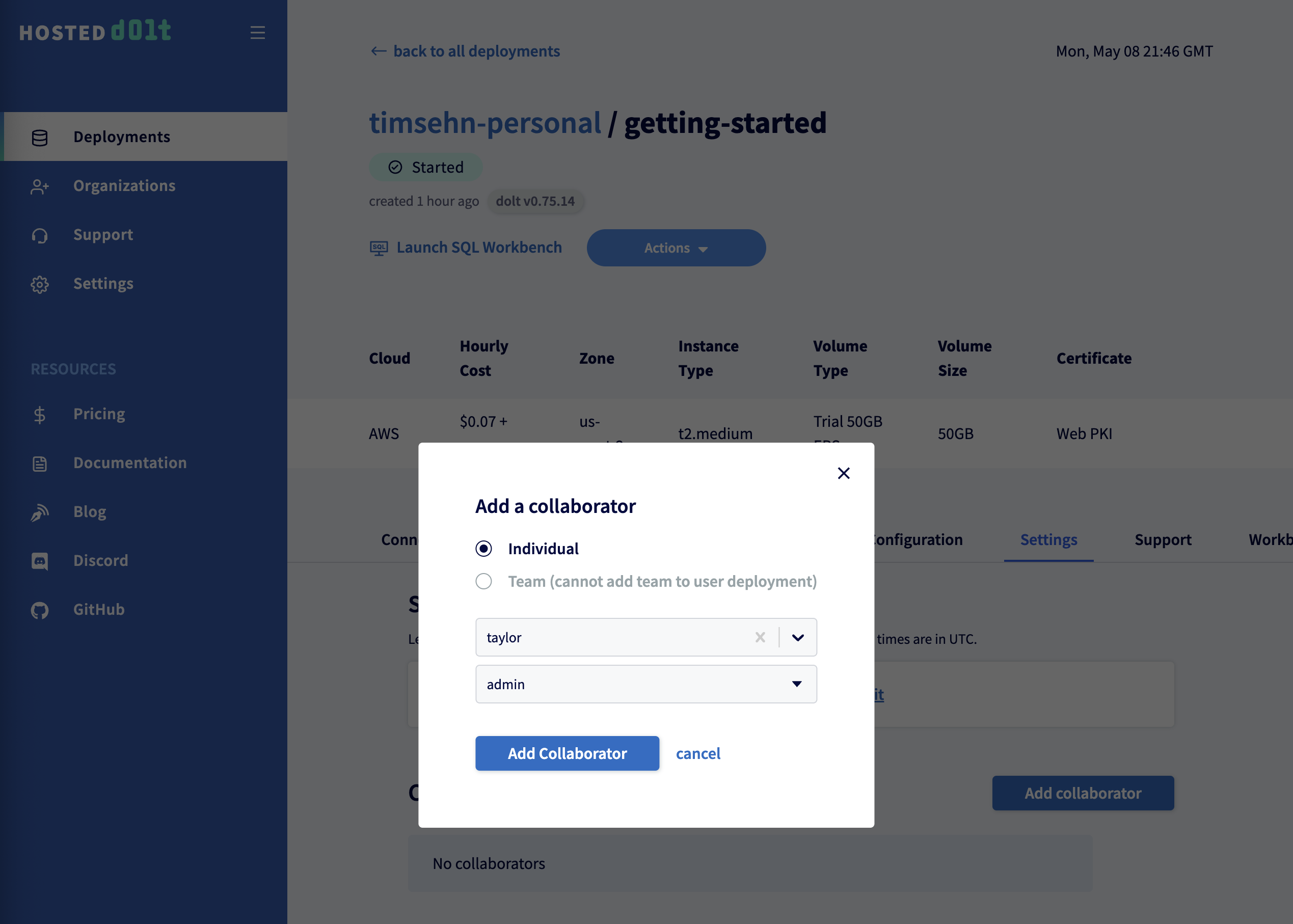Clear the taylor selection with X
Viewport: 1293px width, 924px height.
tap(760, 637)
